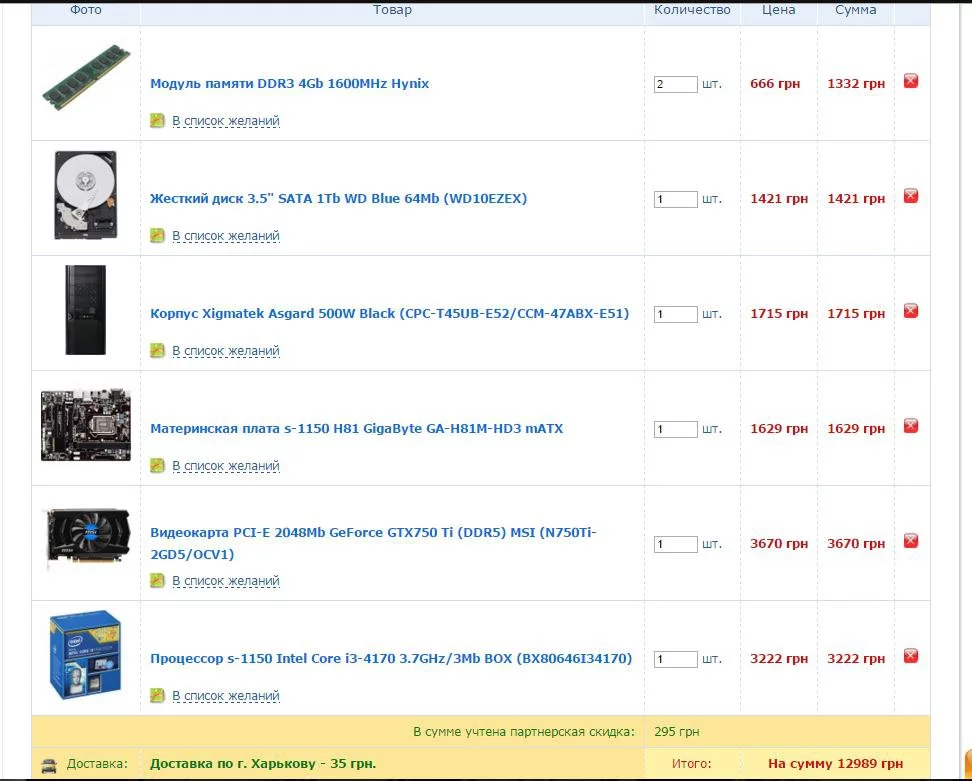Focus the quantity field for the GTX750 Ti video card

676,544
